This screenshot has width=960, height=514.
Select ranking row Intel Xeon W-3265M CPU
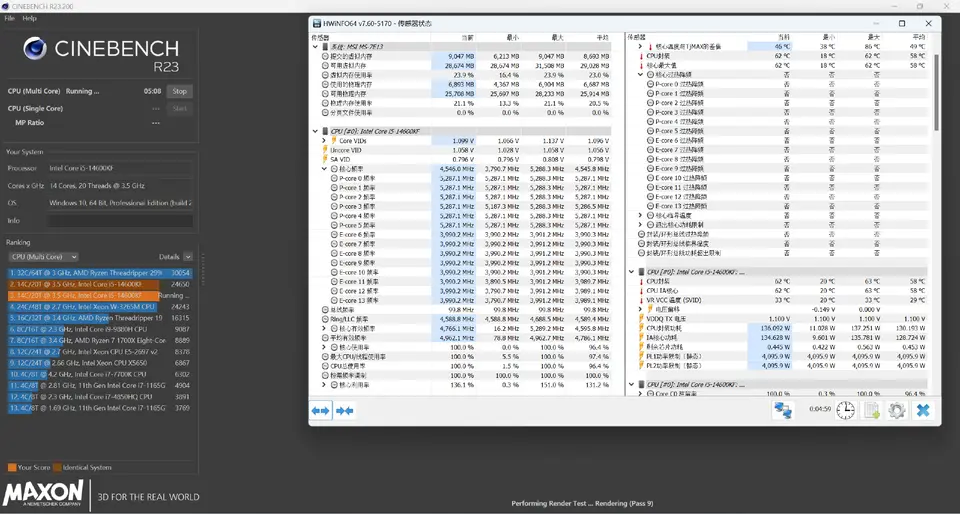(x=100, y=307)
